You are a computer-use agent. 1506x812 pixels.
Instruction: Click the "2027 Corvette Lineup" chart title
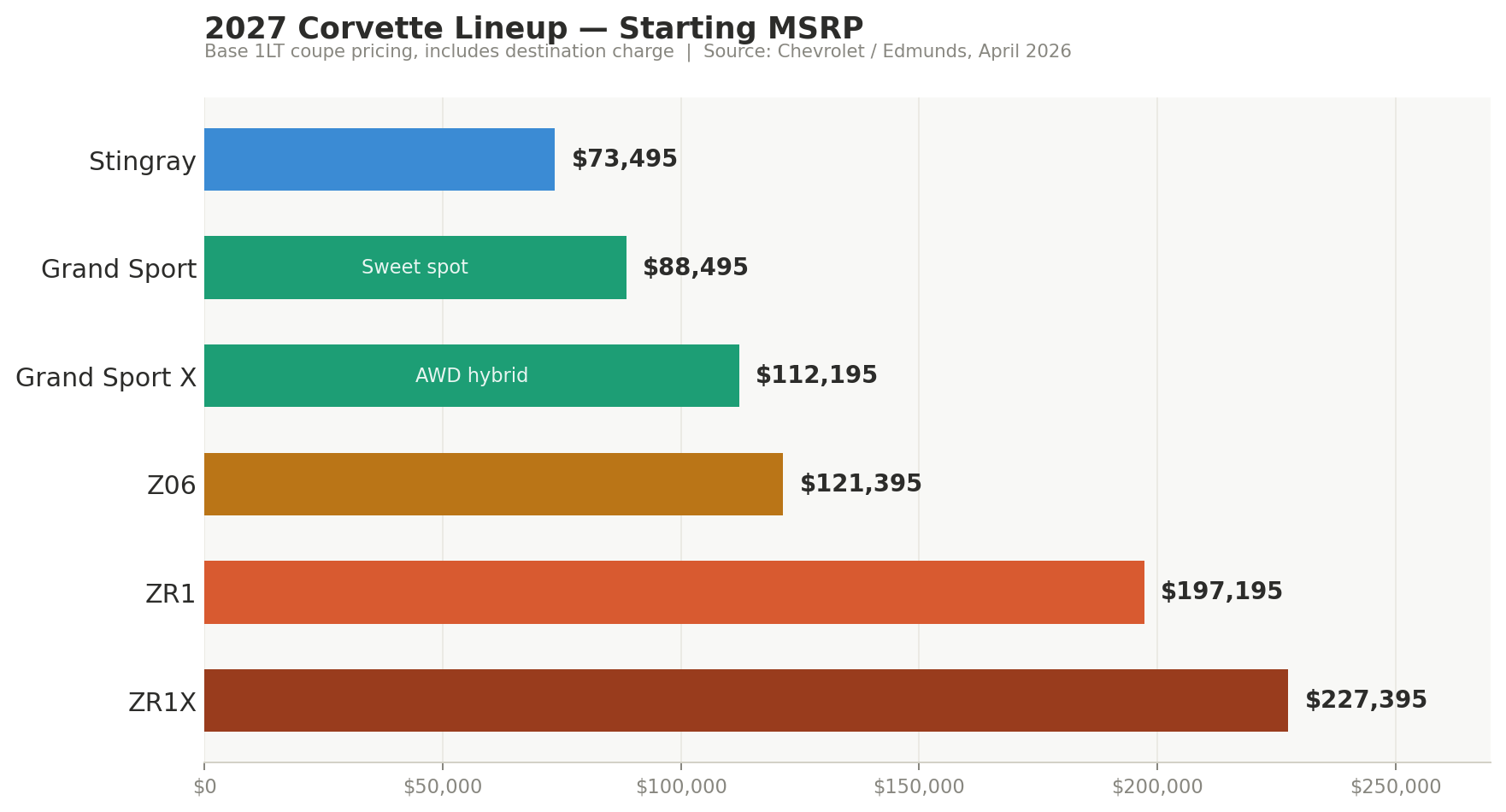pos(533,29)
